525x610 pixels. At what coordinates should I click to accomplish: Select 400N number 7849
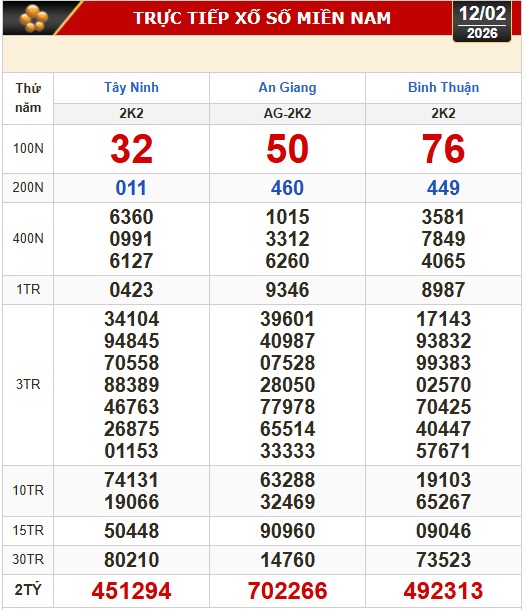(x=443, y=239)
